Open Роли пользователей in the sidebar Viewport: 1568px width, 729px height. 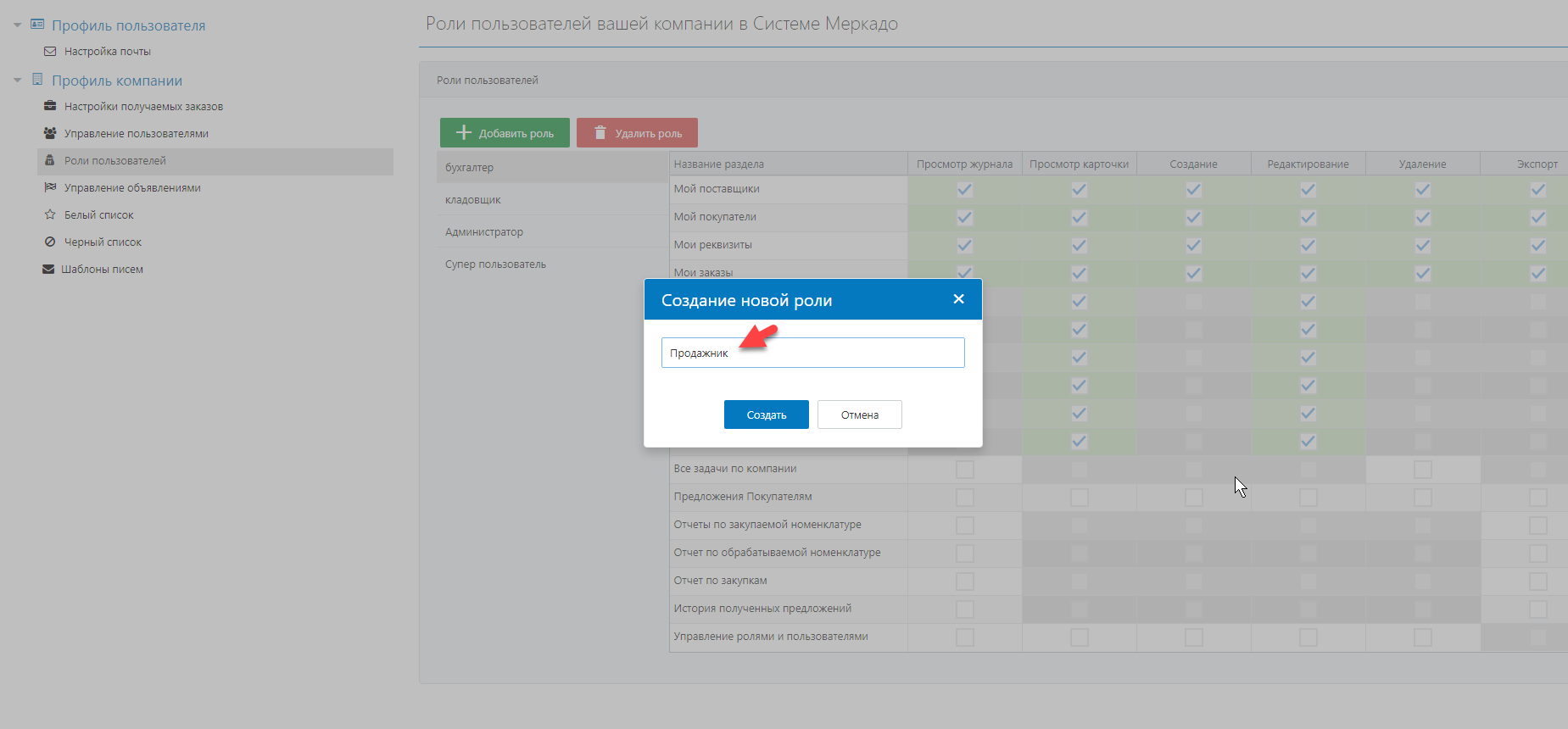pyautogui.click(x=115, y=161)
